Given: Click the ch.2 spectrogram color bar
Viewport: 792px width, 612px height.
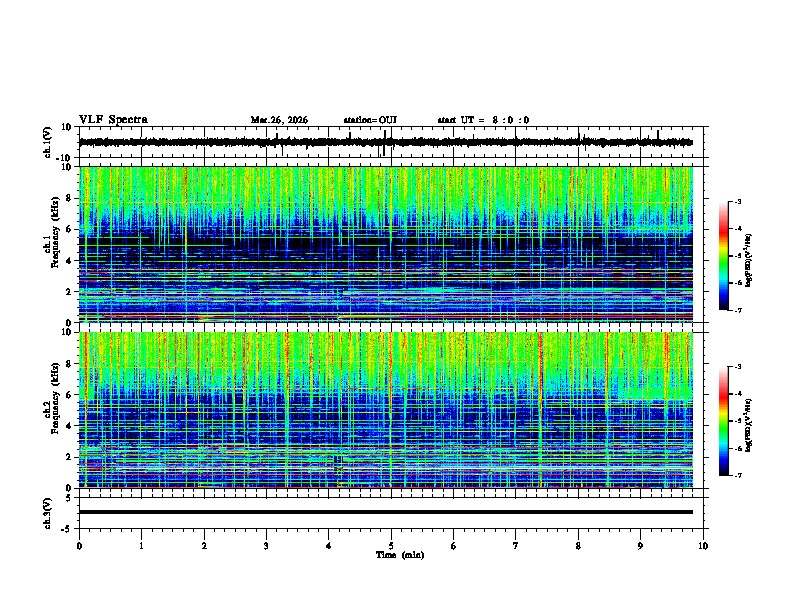Looking at the screenshot, I should [723, 421].
